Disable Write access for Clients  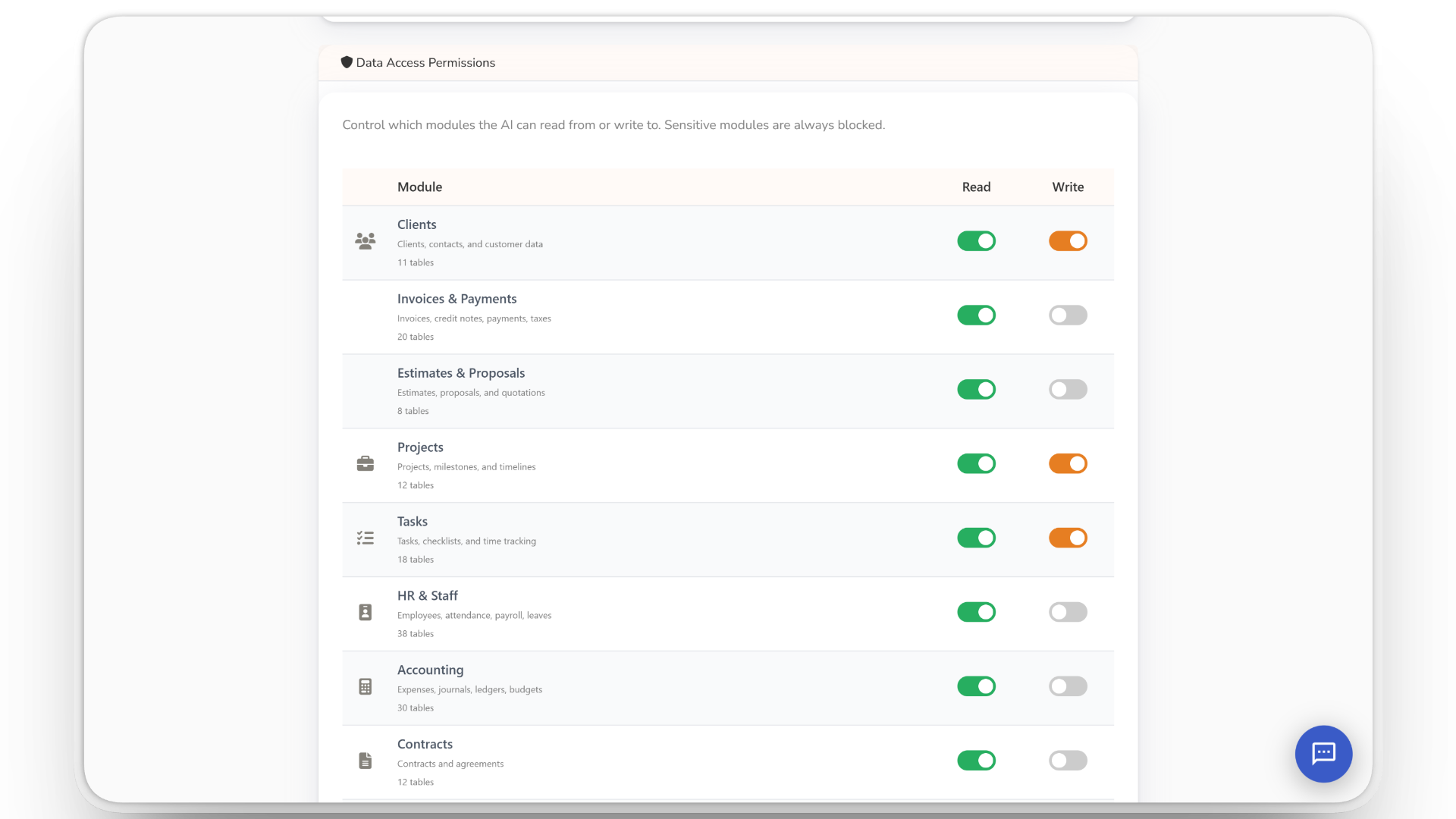[x=1068, y=241]
